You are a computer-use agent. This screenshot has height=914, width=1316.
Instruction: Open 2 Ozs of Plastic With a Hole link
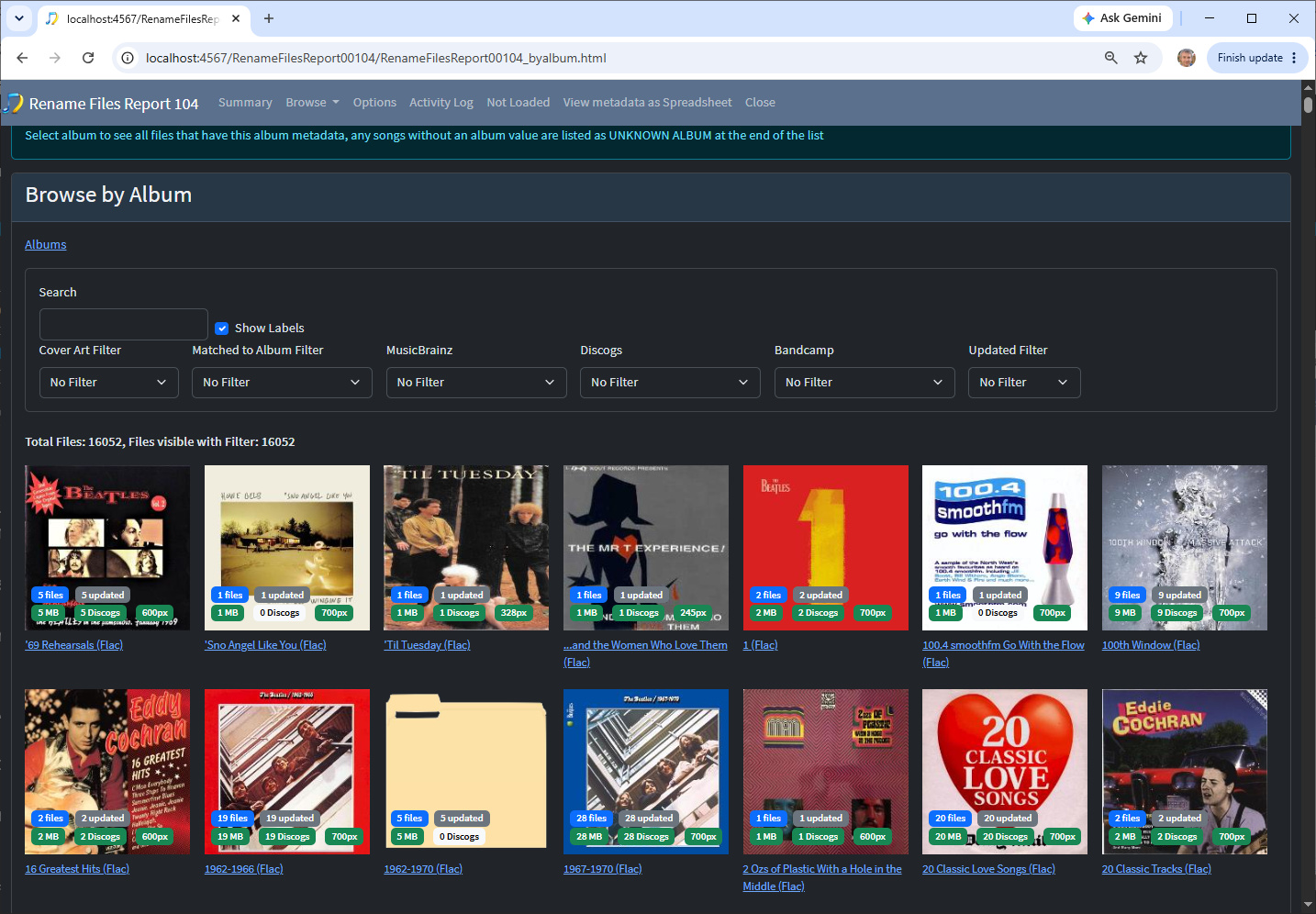(x=822, y=877)
